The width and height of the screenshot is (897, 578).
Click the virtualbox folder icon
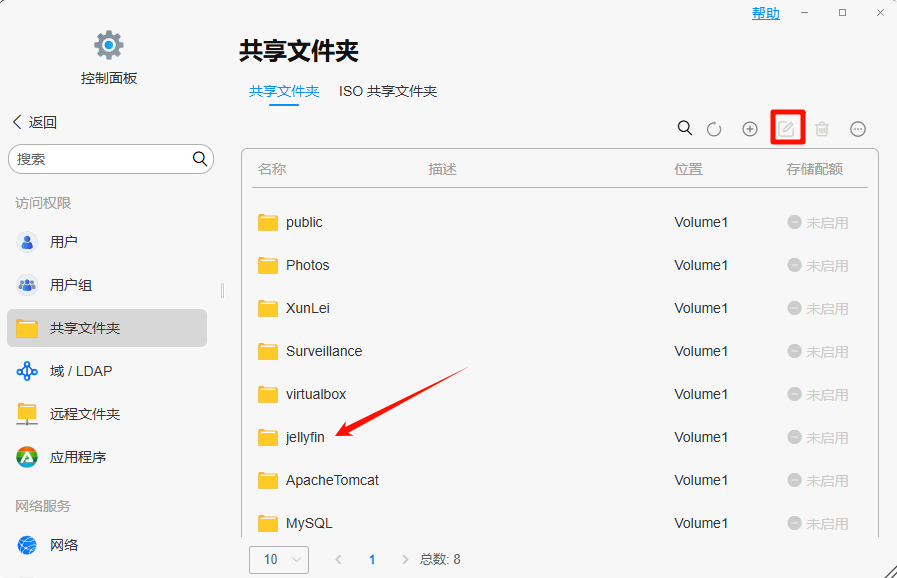[268, 394]
